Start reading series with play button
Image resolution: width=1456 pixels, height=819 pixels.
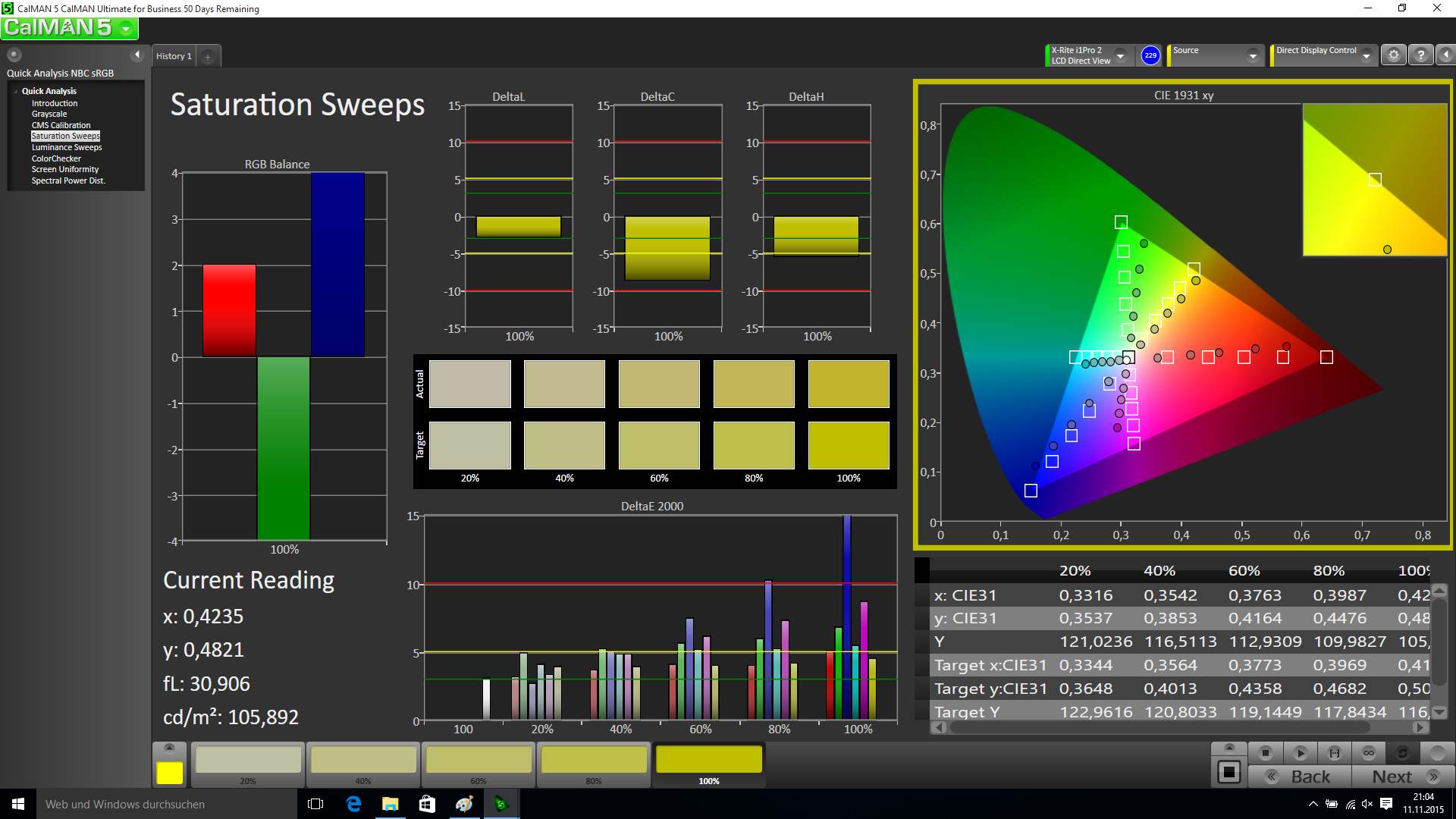tap(1300, 753)
